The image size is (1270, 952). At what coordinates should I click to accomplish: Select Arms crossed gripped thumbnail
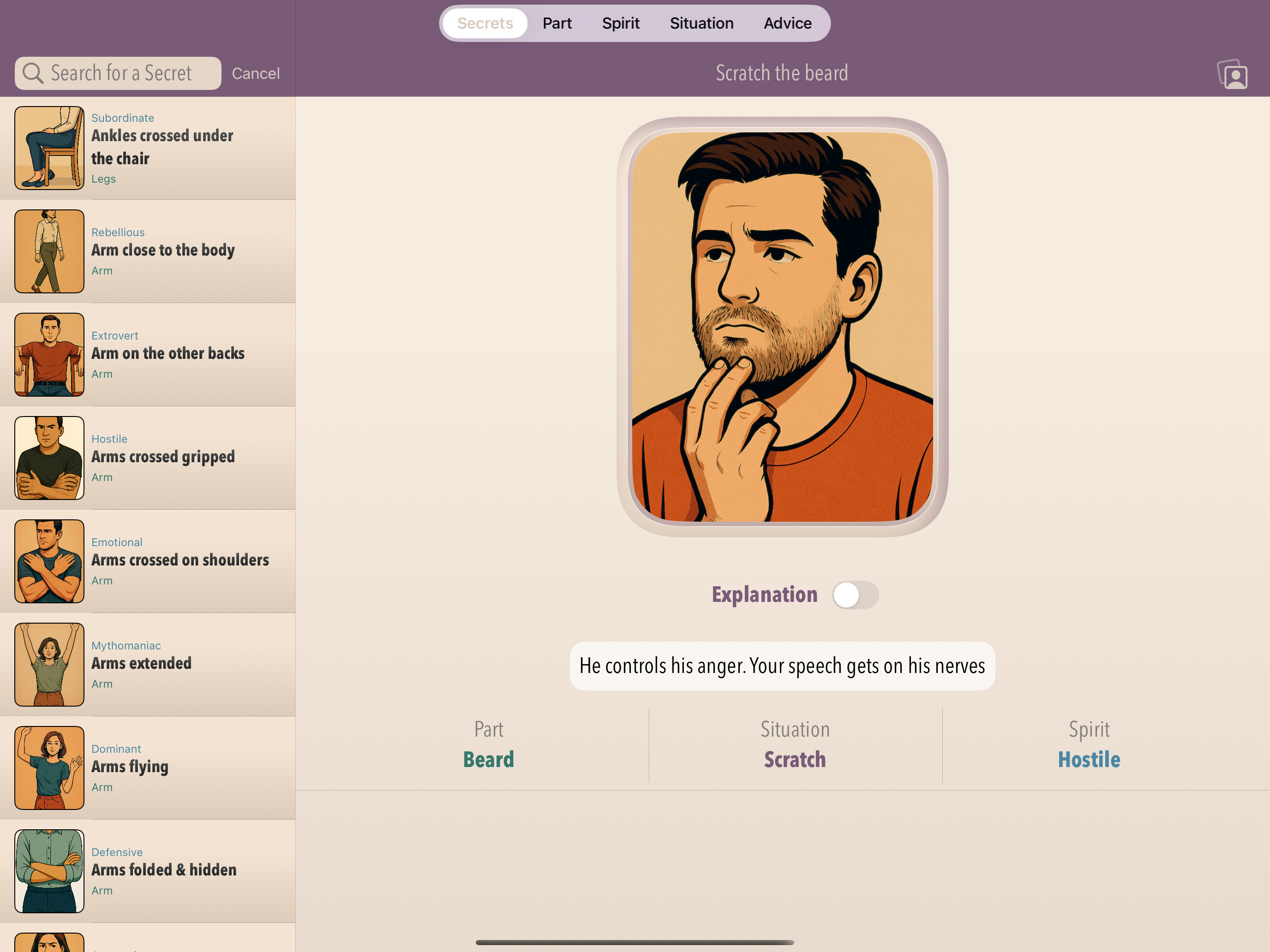click(49, 458)
